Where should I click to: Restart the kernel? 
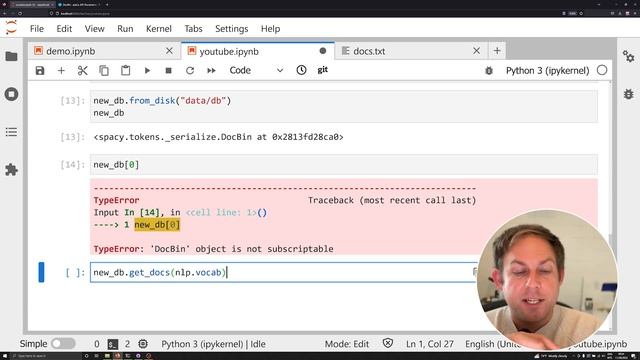[190, 71]
